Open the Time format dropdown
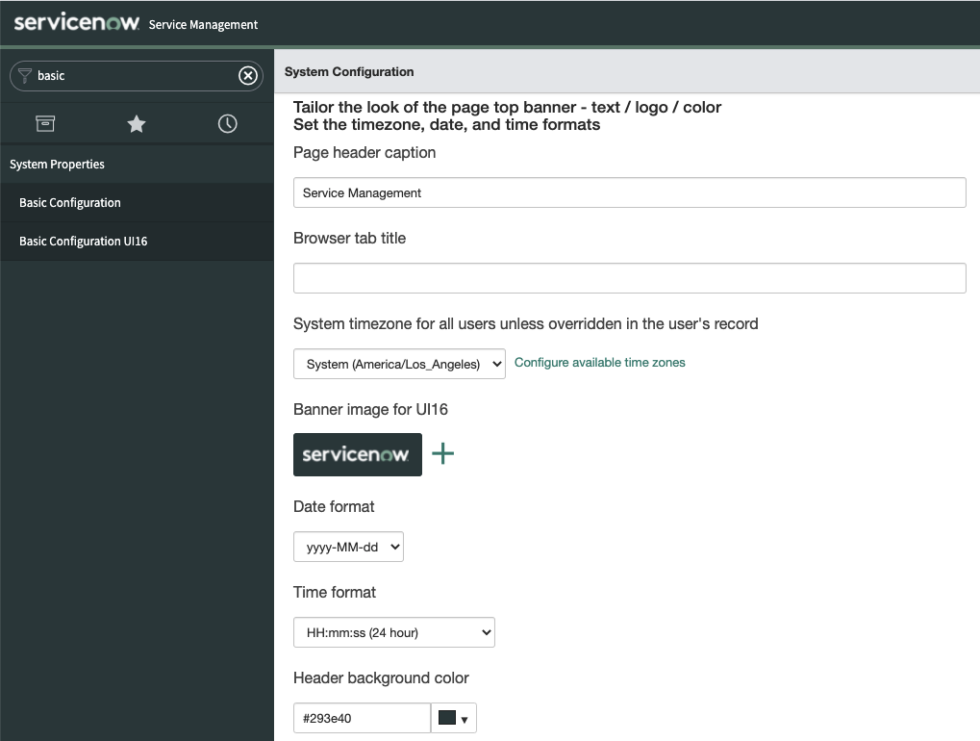 pyautogui.click(x=395, y=634)
